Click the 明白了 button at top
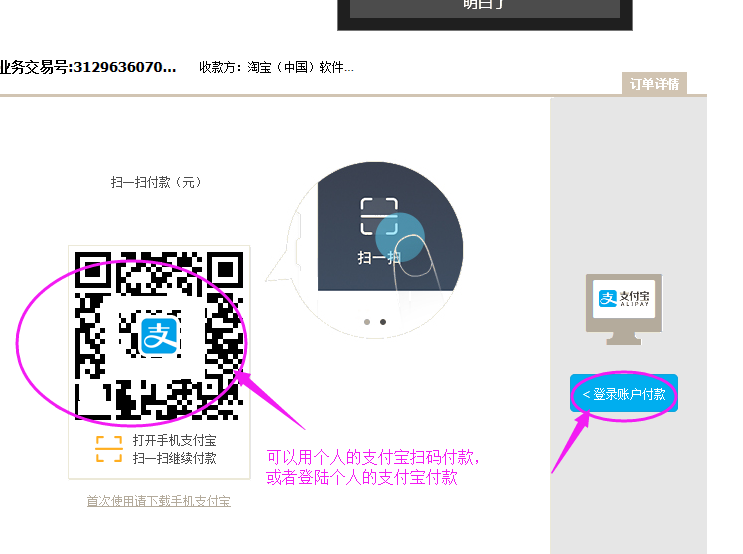Screen dimensions: 743x554 pos(484,5)
